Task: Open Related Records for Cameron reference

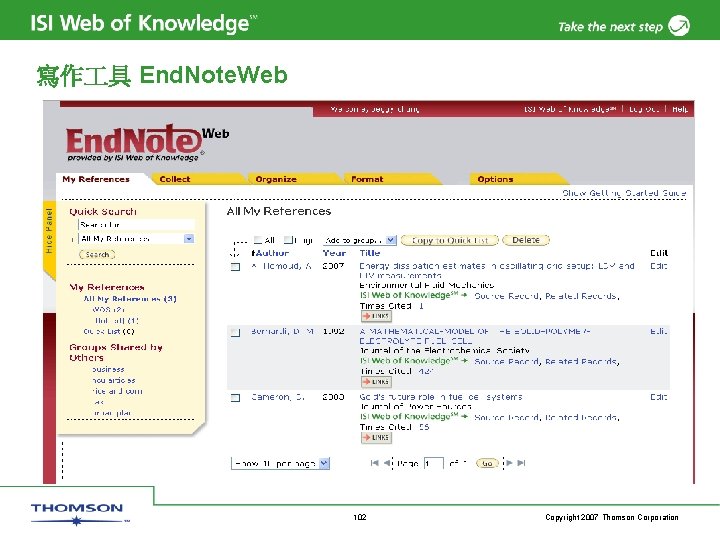Action: (x=582, y=417)
